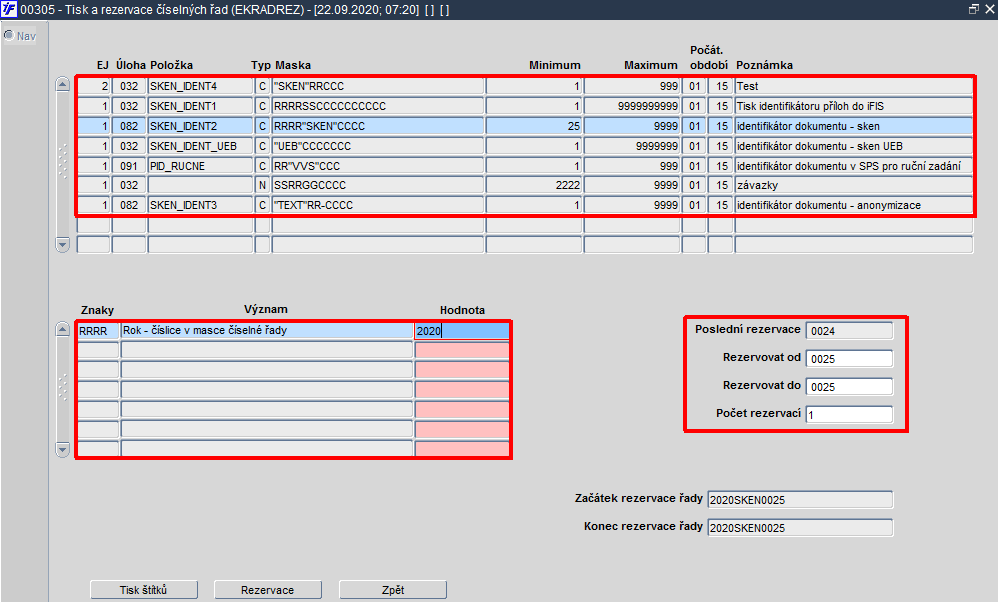Click the Rezervace button

[268, 590]
